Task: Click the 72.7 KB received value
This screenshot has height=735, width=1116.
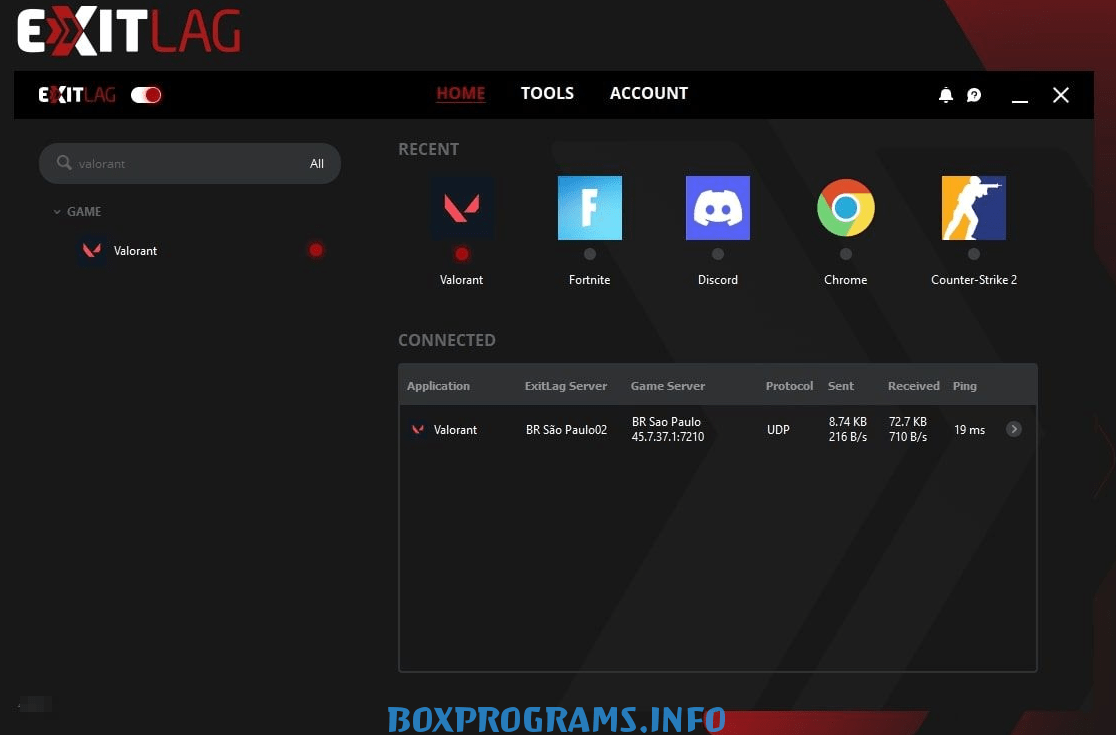Action: tap(907, 422)
